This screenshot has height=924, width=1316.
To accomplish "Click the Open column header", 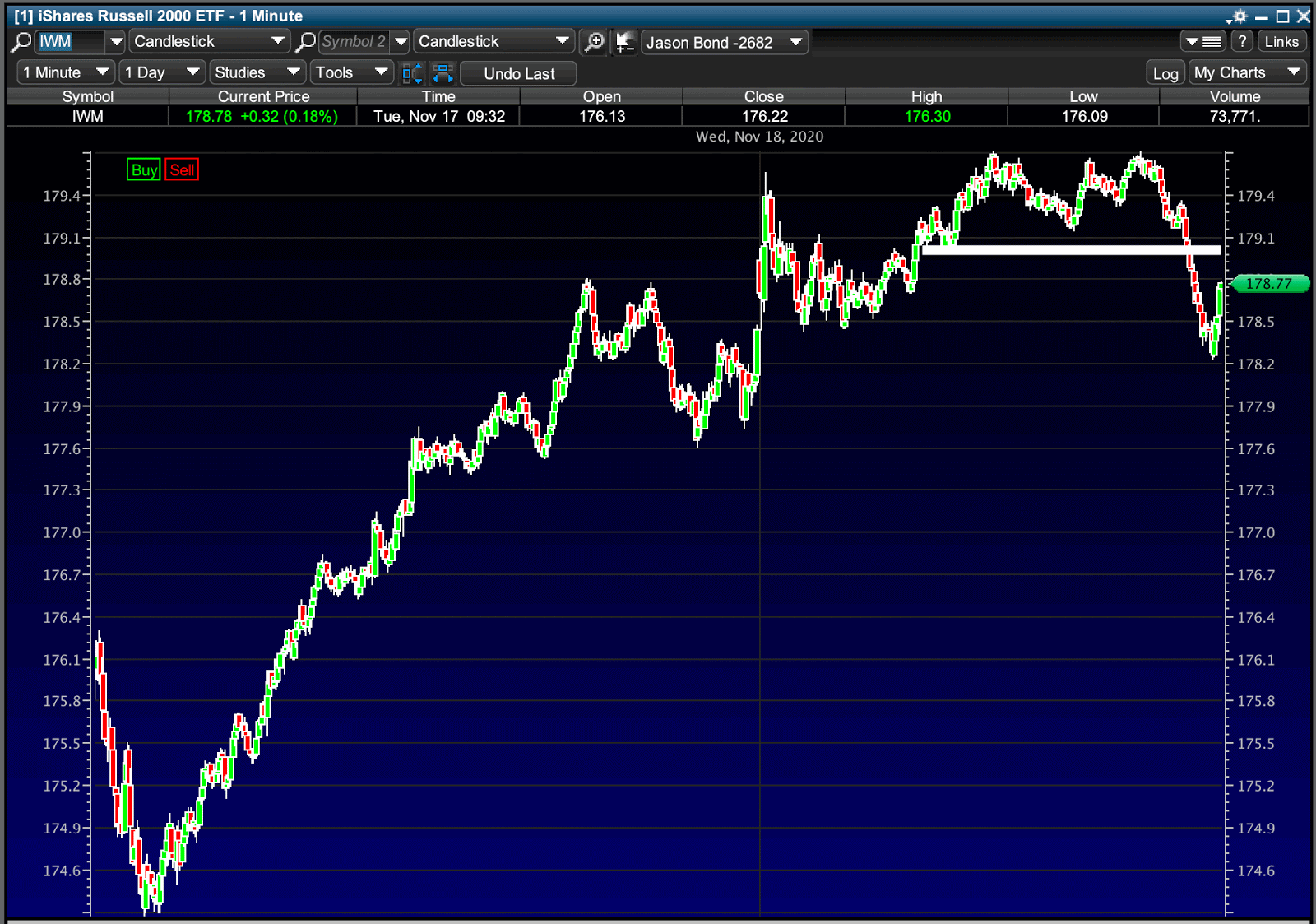I will pyautogui.click(x=601, y=96).
